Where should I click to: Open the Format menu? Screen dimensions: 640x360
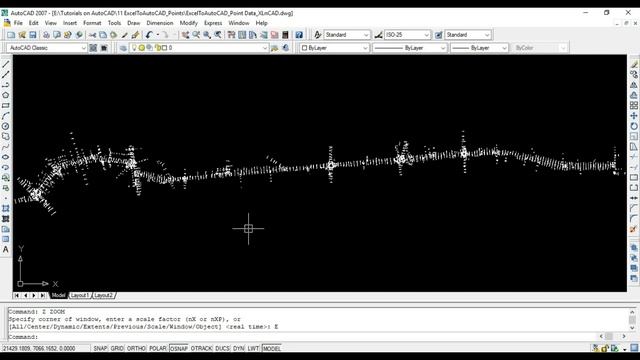point(92,23)
